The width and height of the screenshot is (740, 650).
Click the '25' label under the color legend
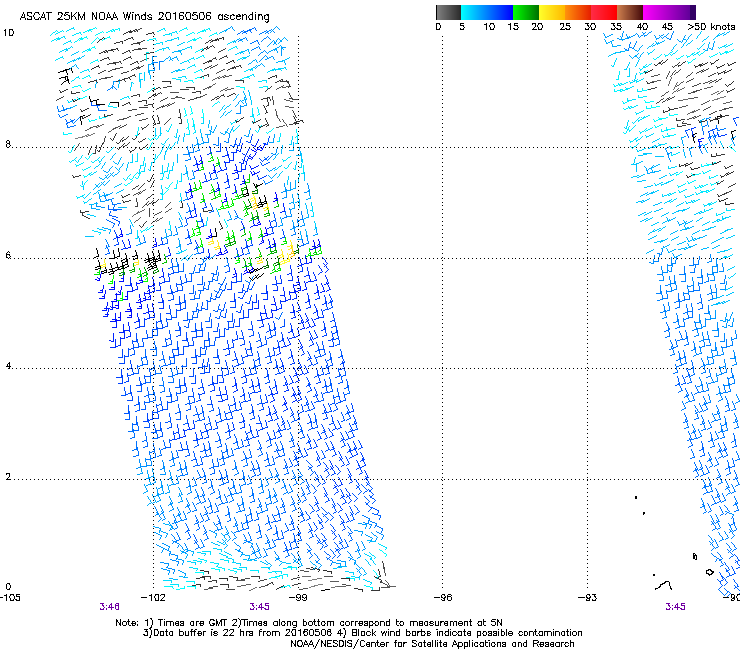[x=565, y=27]
